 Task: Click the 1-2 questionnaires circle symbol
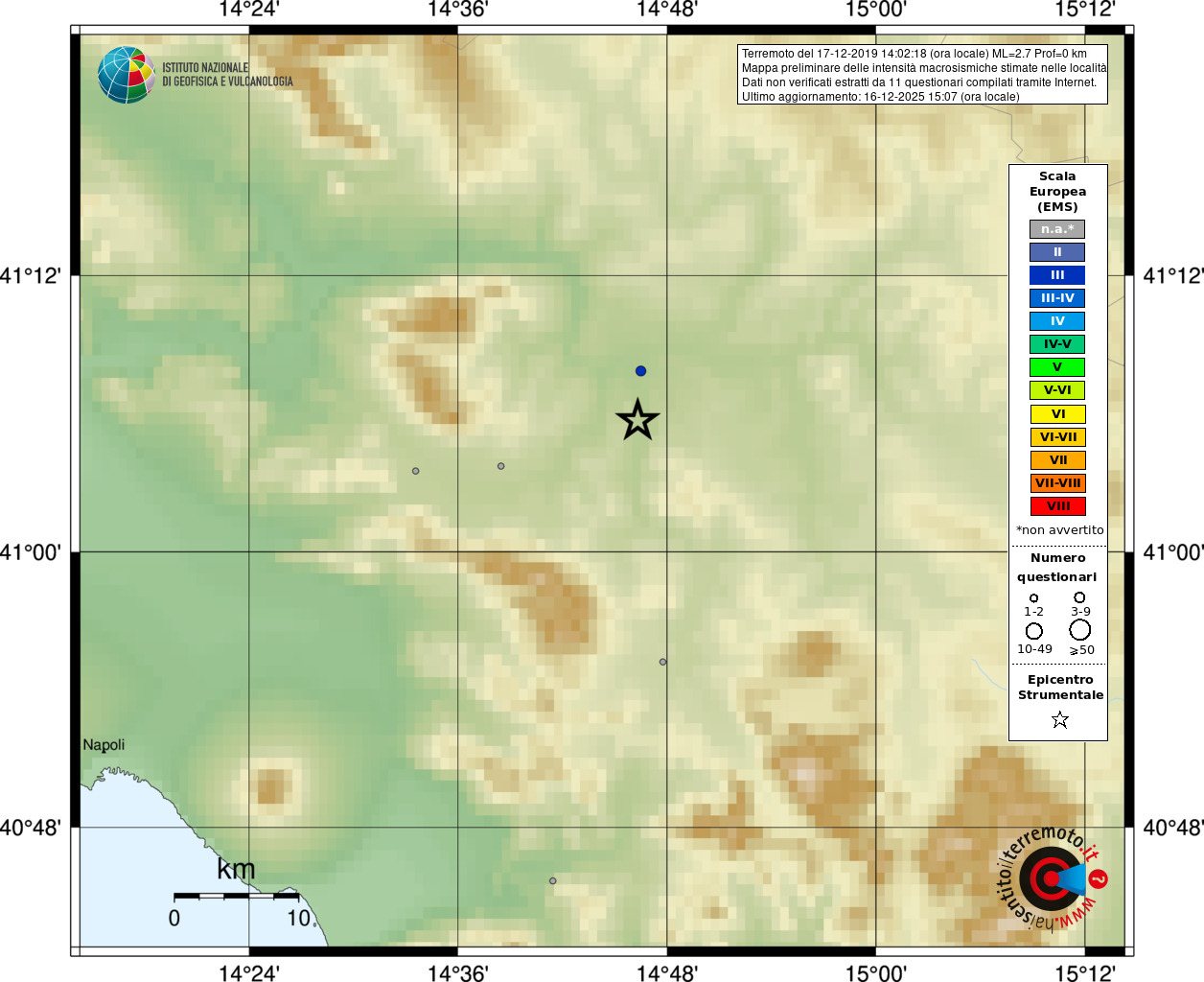pyautogui.click(x=1033, y=598)
